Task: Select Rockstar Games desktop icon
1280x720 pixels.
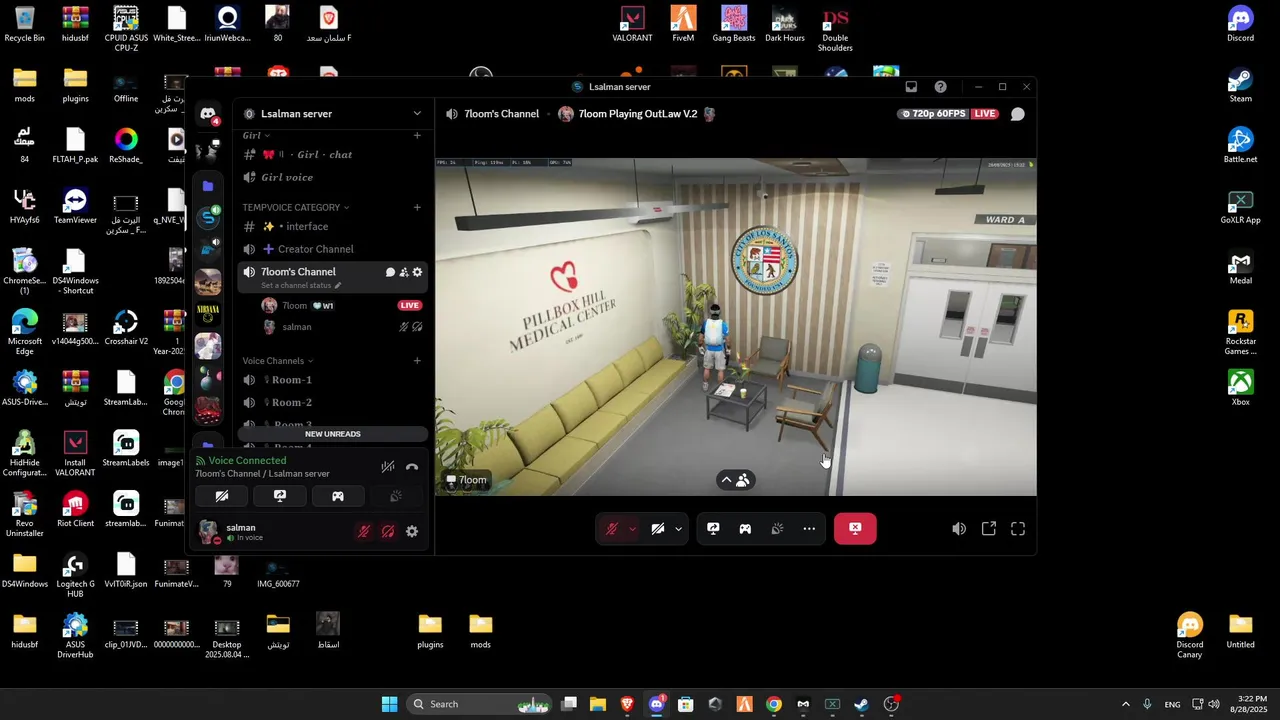Action: (1240, 332)
